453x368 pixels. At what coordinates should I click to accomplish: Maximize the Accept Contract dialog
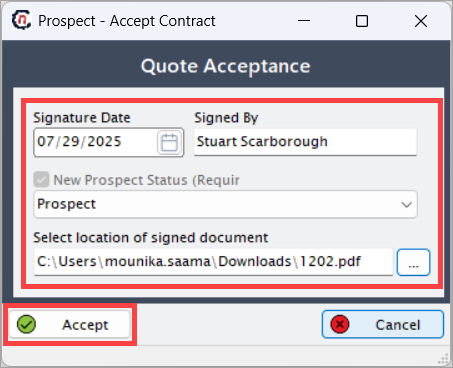tap(362, 21)
